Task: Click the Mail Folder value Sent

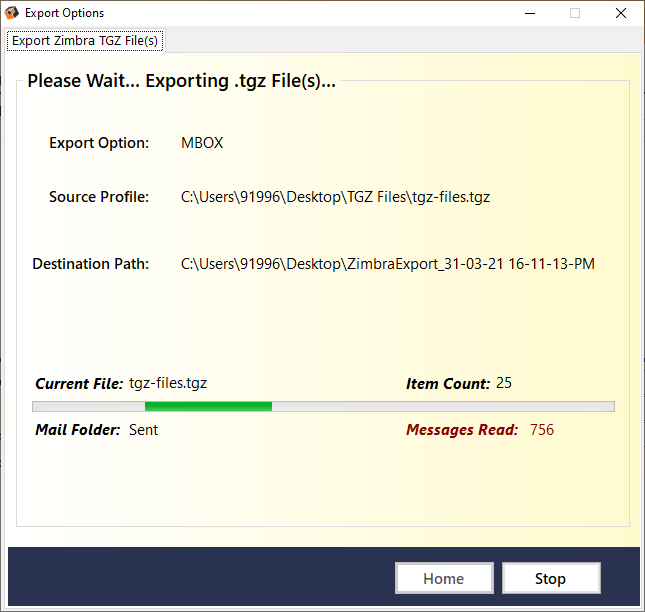Action: pyautogui.click(x=143, y=430)
